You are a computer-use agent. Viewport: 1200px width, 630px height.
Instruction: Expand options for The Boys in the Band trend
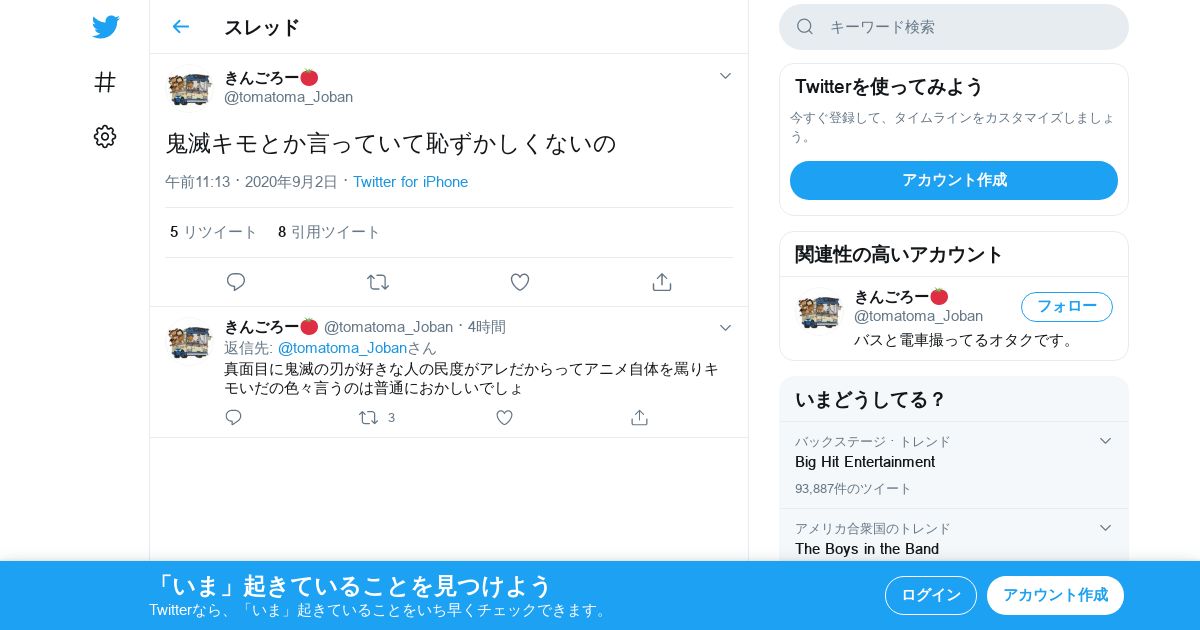pyautogui.click(x=1105, y=528)
